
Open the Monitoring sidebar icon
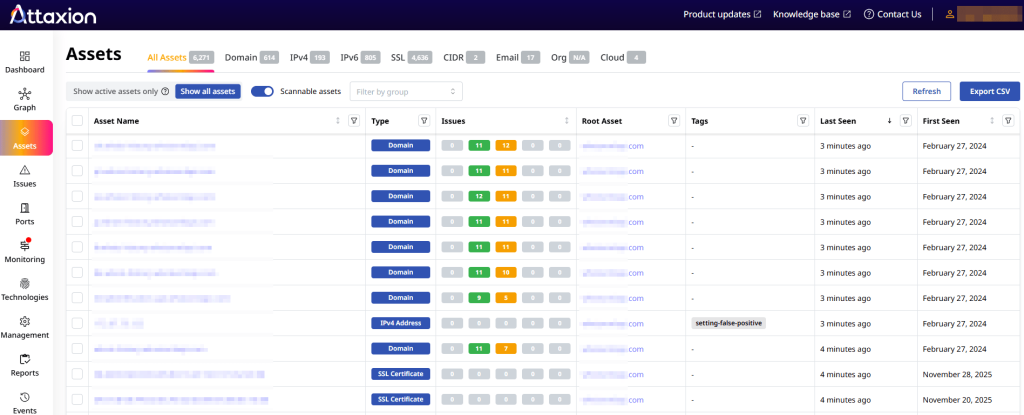pyautogui.click(x=25, y=246)
